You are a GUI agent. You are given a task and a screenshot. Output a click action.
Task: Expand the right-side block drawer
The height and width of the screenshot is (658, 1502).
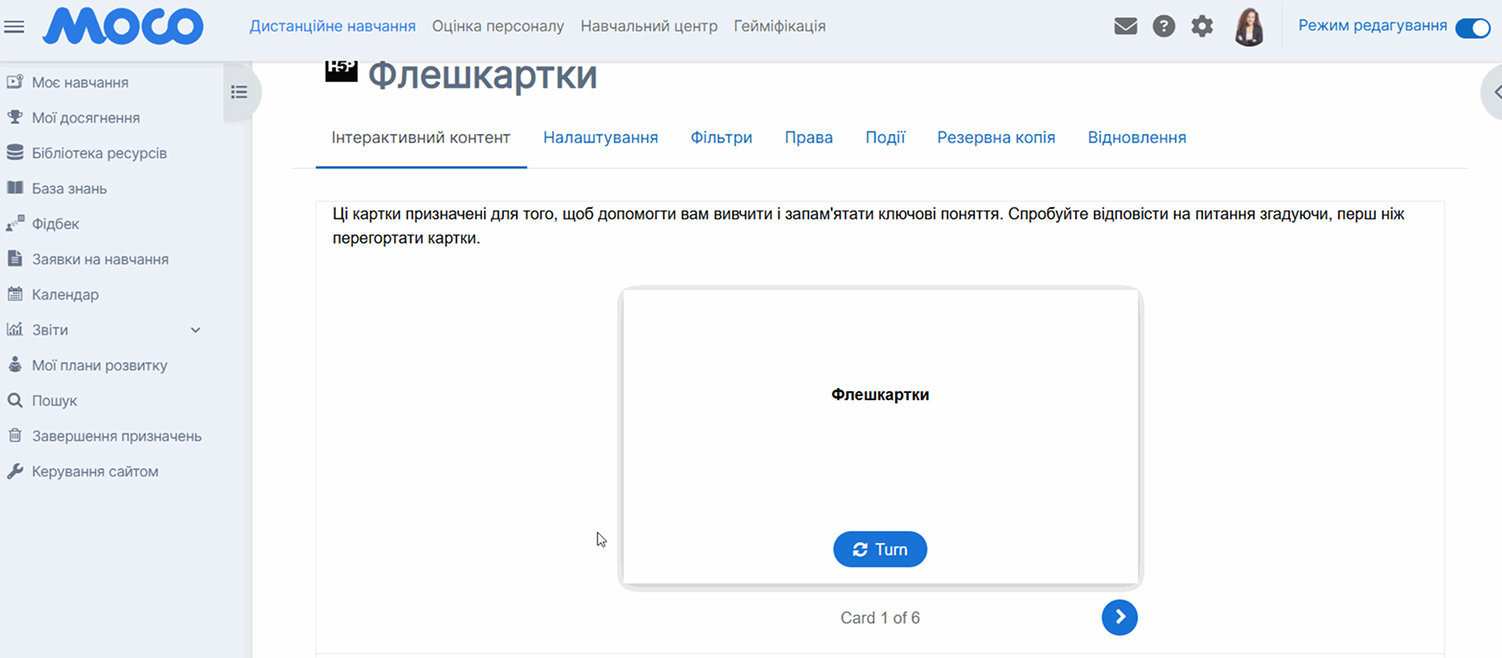pyautogui.click(x=1494, y=92)
